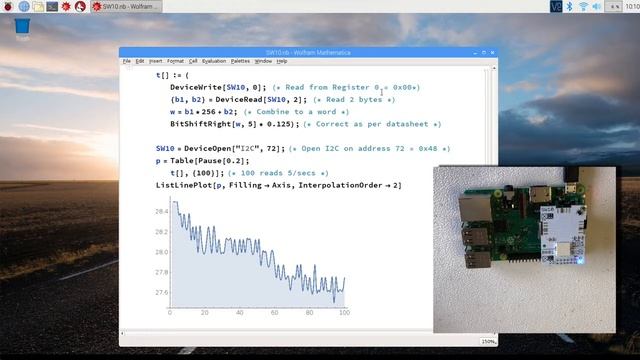
Task: Click the horizontal scrollbar left arrow
Action: coord(122,333)
